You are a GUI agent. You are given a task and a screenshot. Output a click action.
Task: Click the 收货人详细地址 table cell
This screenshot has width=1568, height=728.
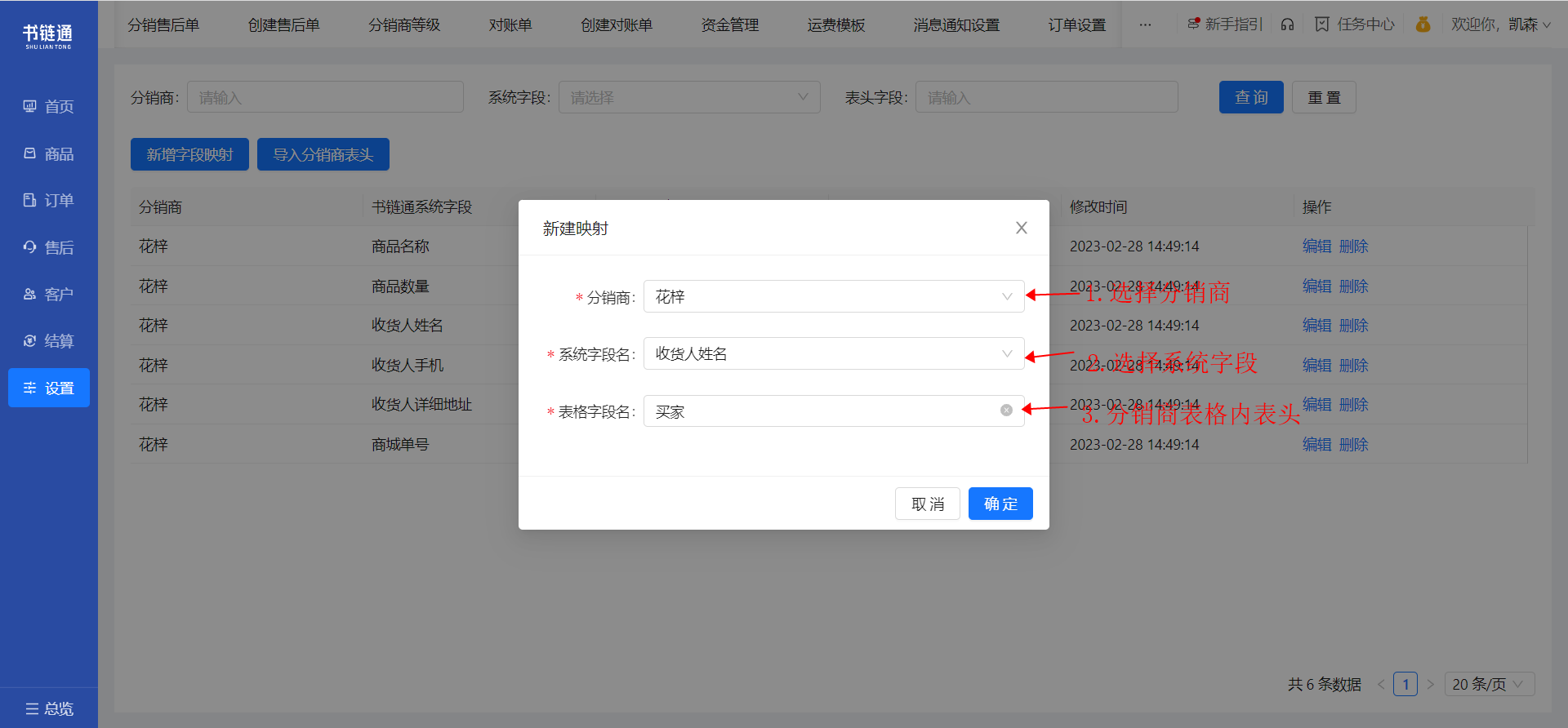click(421, 404)
